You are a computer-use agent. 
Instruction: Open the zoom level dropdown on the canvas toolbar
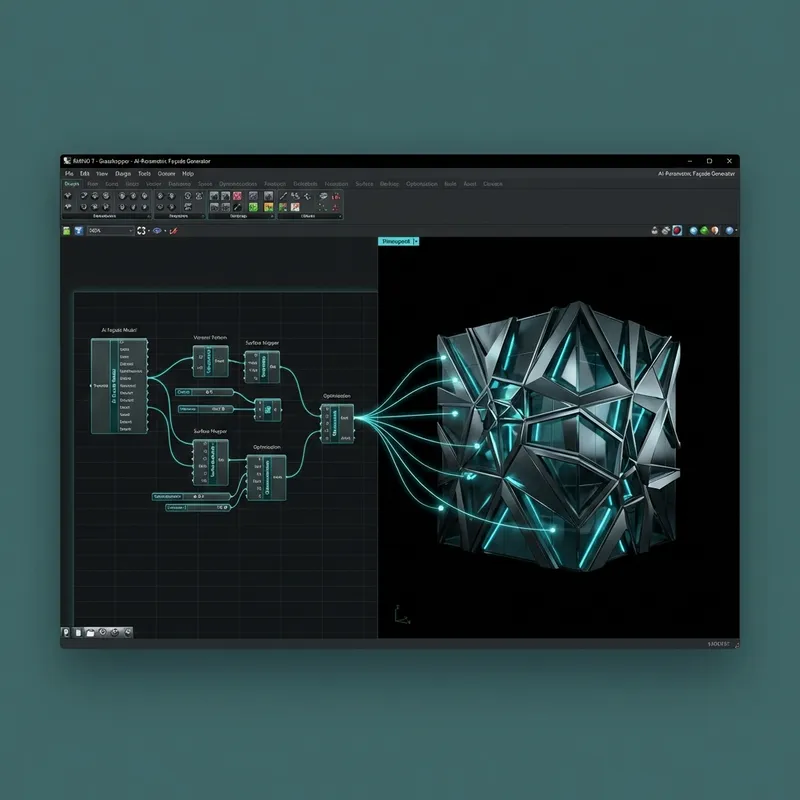130,231
